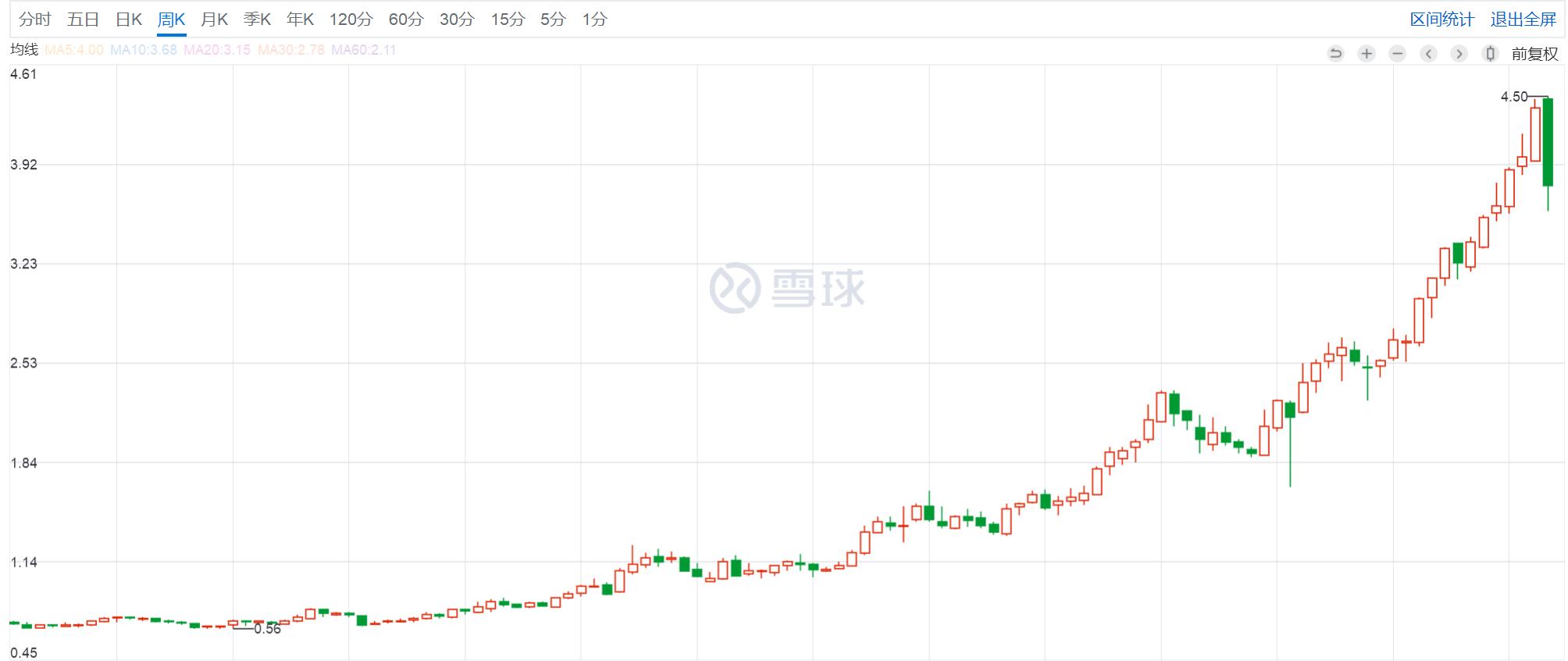
Task: Click the 1.84 y-axis label
Action: pyautogui.click(x=23, y=463)
